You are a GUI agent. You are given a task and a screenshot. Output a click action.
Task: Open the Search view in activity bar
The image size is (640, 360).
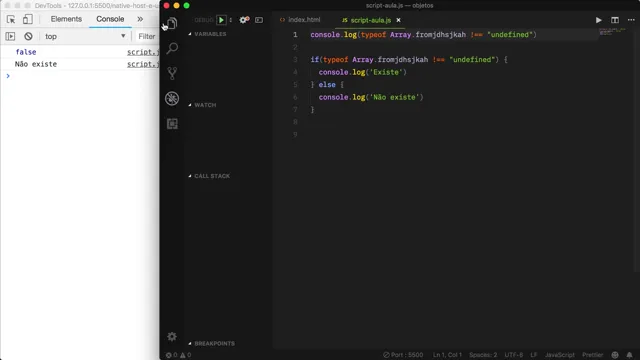172,49
